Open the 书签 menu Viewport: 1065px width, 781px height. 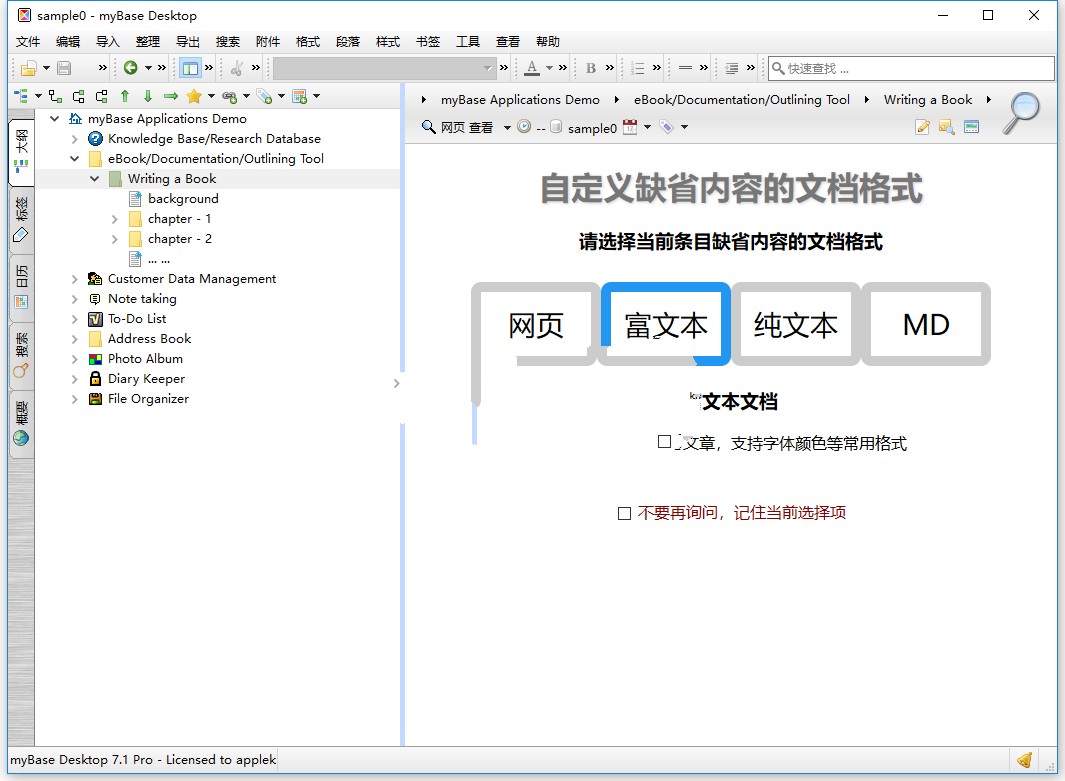pyautogui.click(x=428, y=41)
